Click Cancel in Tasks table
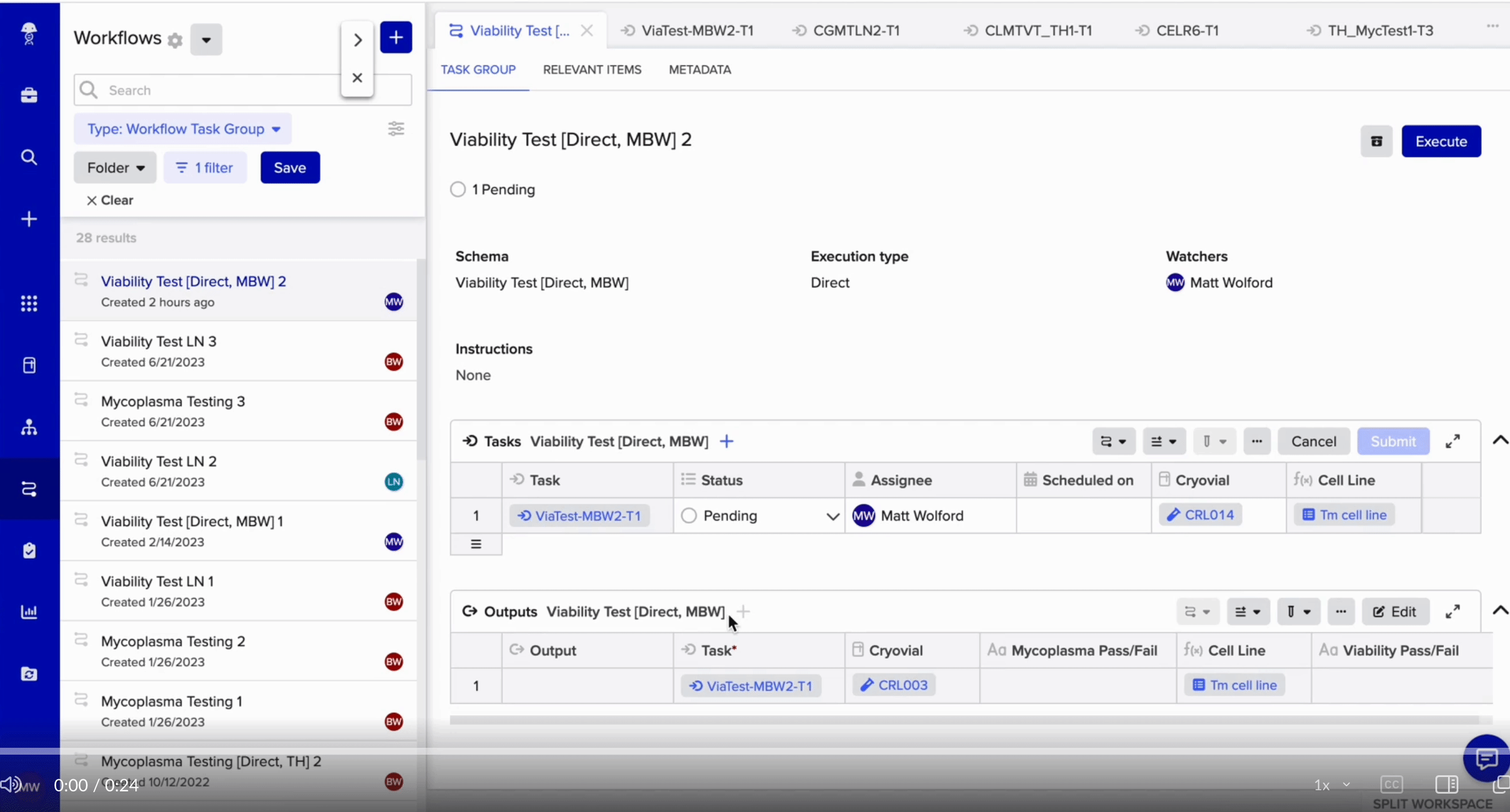Image resolution: width=1510 pixels, height=812 pixels. click(1314, 441)
